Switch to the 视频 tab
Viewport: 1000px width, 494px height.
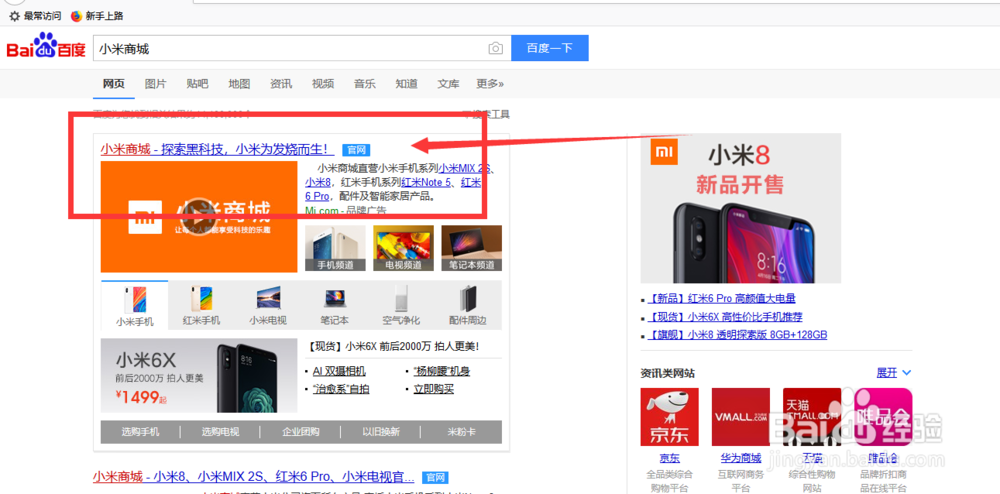[323, 84]
